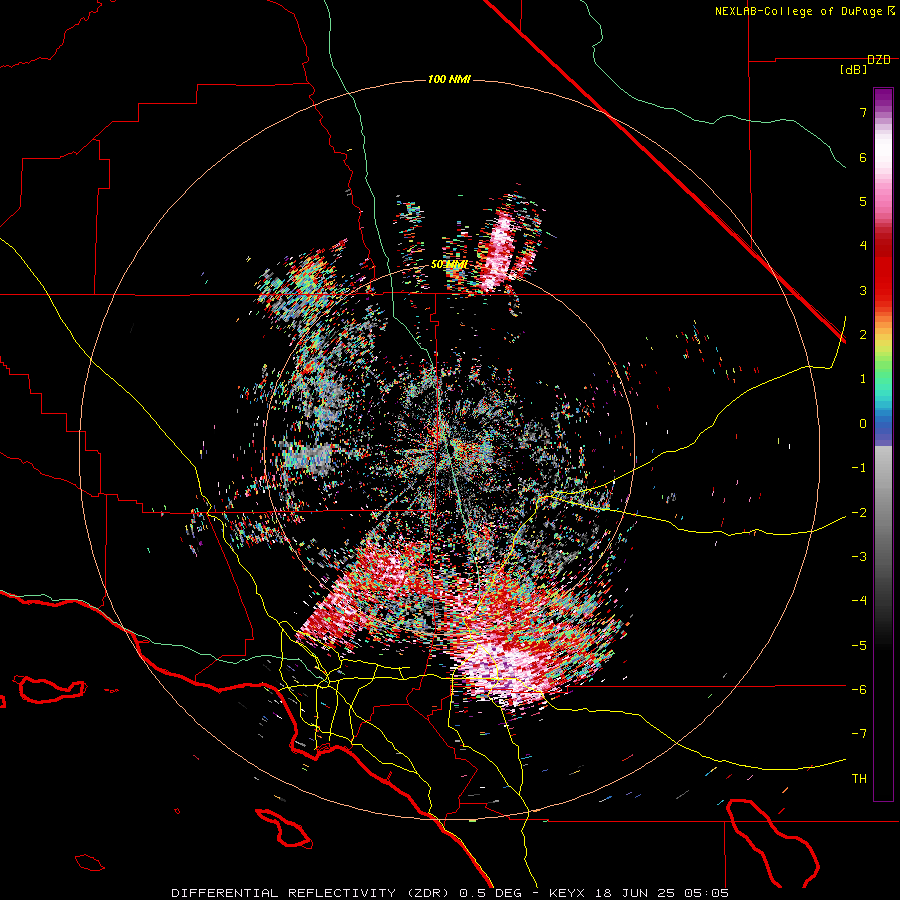
Task: Click the "-5" value on the dB scale
Action: 859,645
